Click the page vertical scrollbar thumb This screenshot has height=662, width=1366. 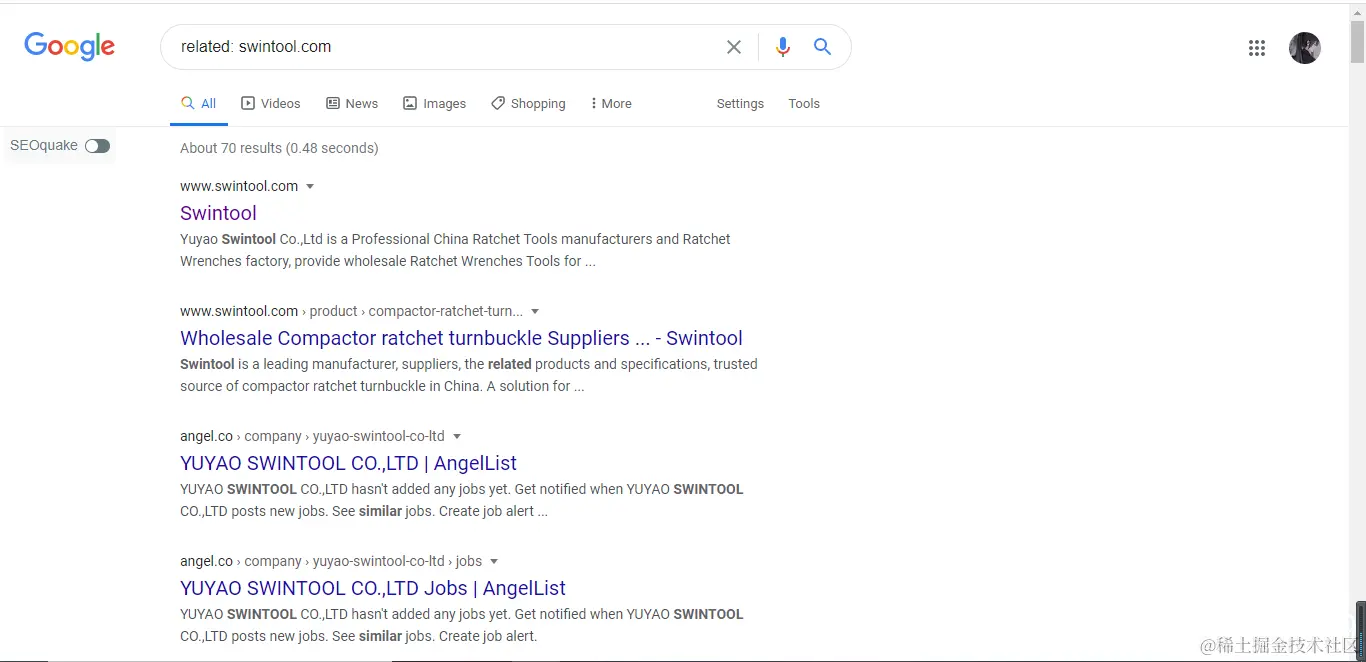pos(1357,40)
